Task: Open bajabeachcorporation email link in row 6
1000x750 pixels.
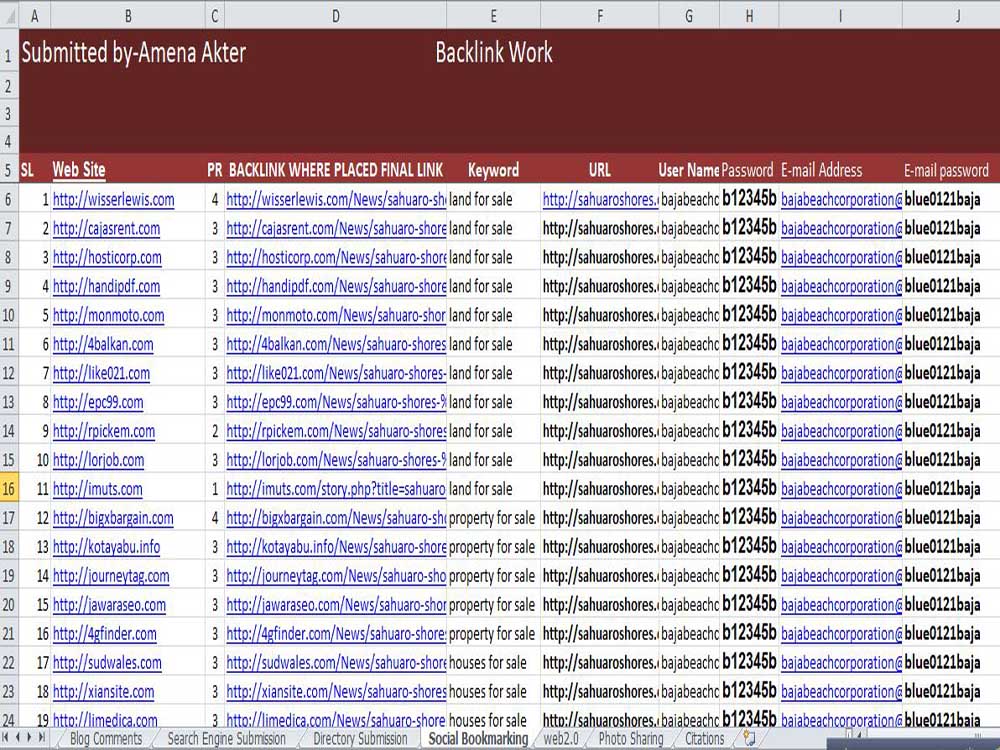Action: coord(841,200)
